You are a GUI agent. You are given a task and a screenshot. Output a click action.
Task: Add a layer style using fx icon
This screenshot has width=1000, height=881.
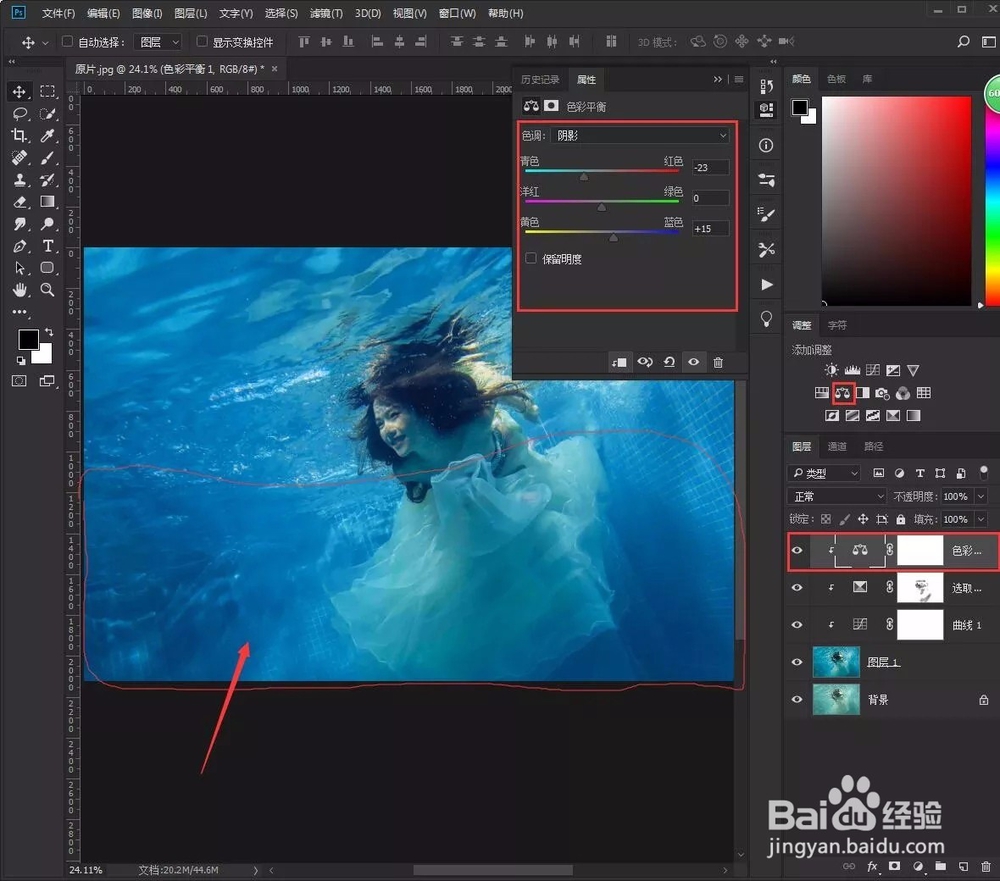872,866
